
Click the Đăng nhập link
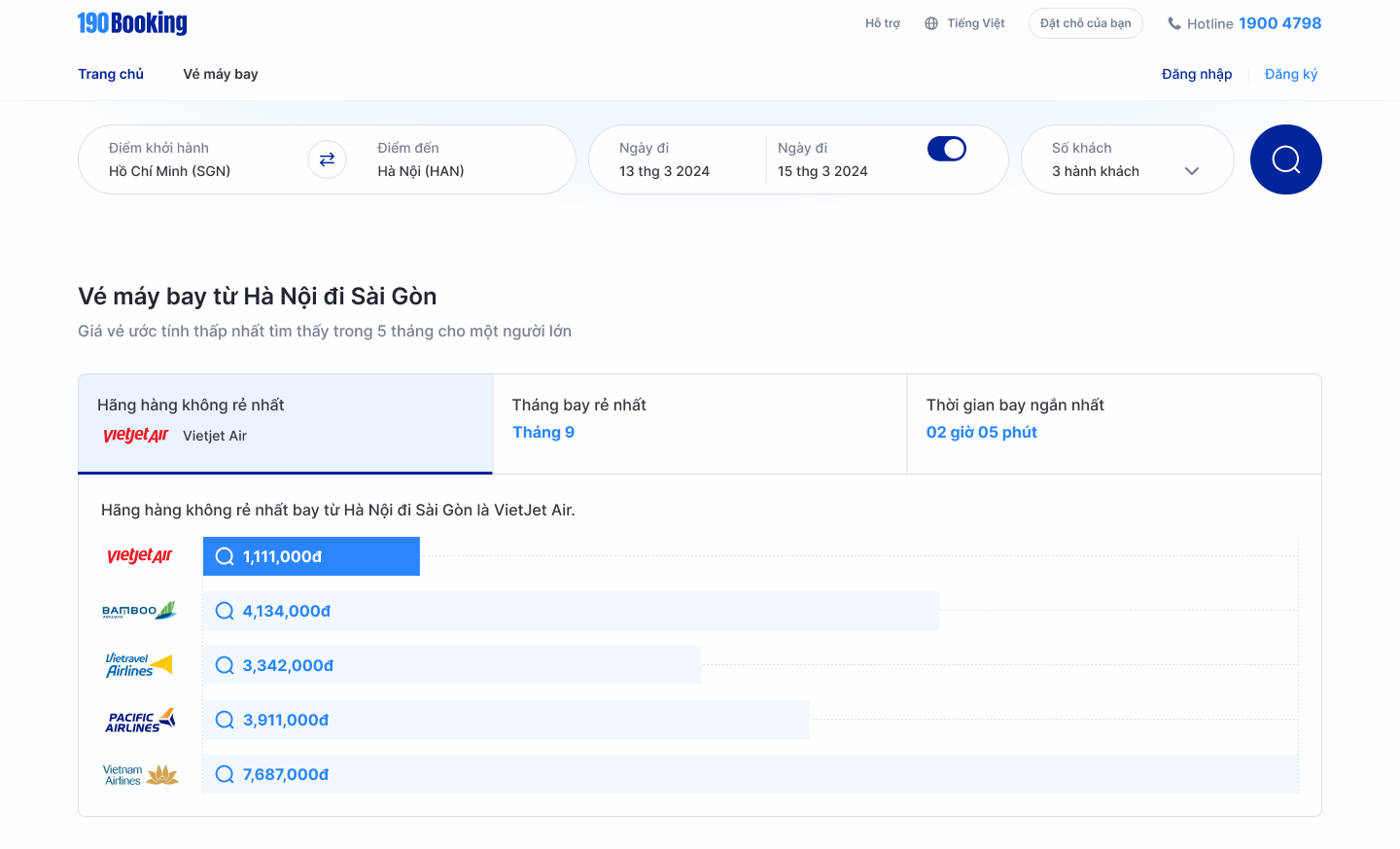[x=1196, y=74]
